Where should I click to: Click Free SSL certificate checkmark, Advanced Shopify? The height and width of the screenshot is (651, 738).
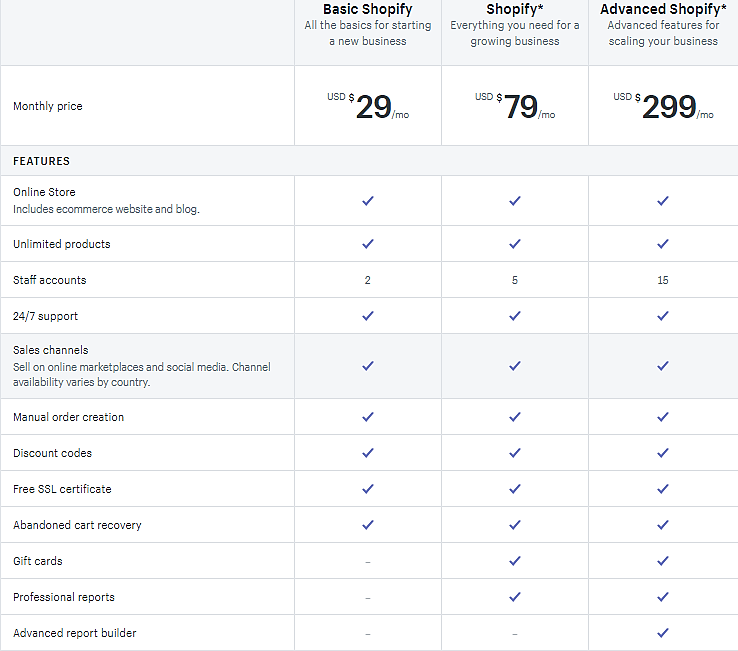663,489
